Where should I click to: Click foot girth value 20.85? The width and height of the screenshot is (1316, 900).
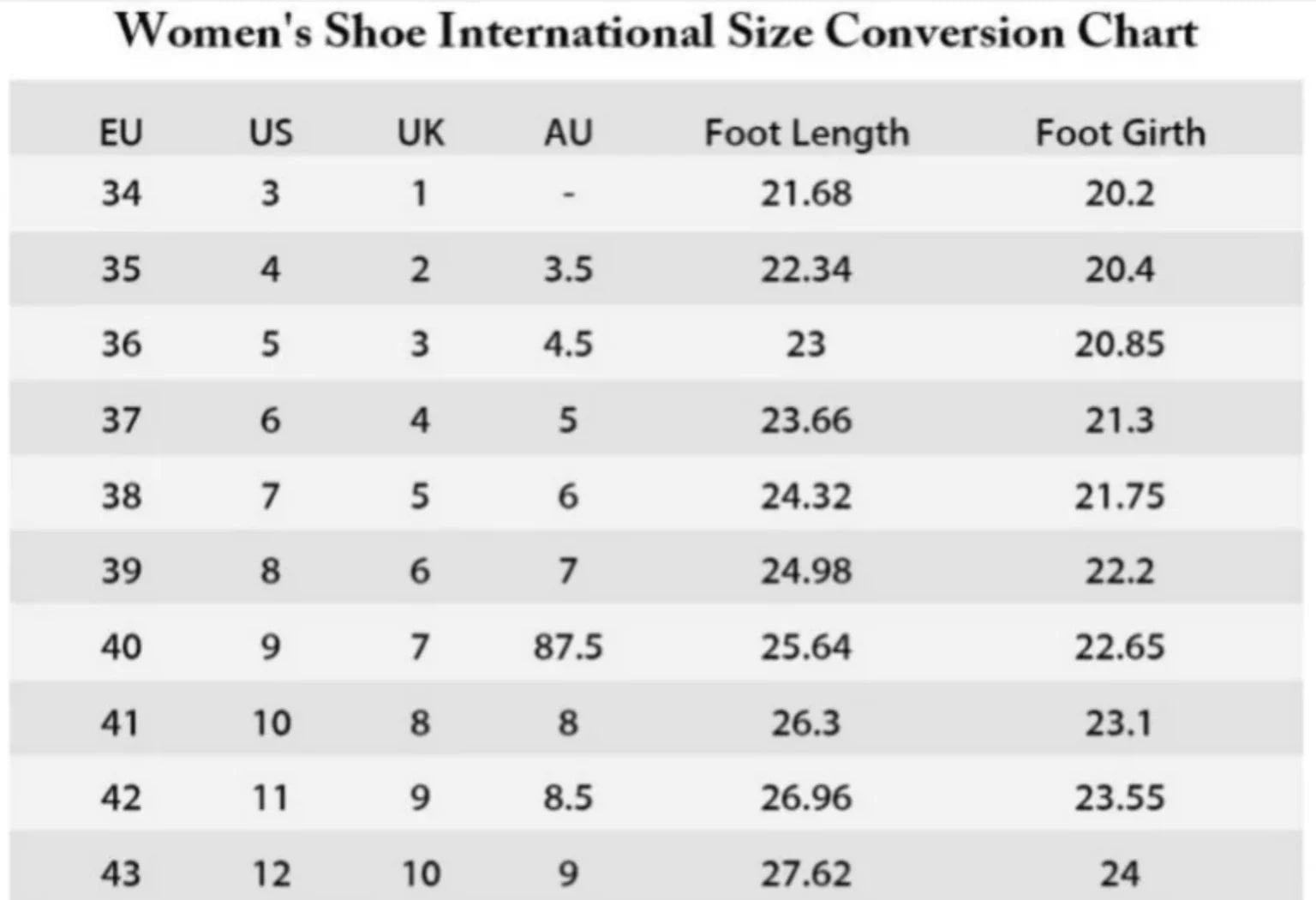[x=1120, y=345]
